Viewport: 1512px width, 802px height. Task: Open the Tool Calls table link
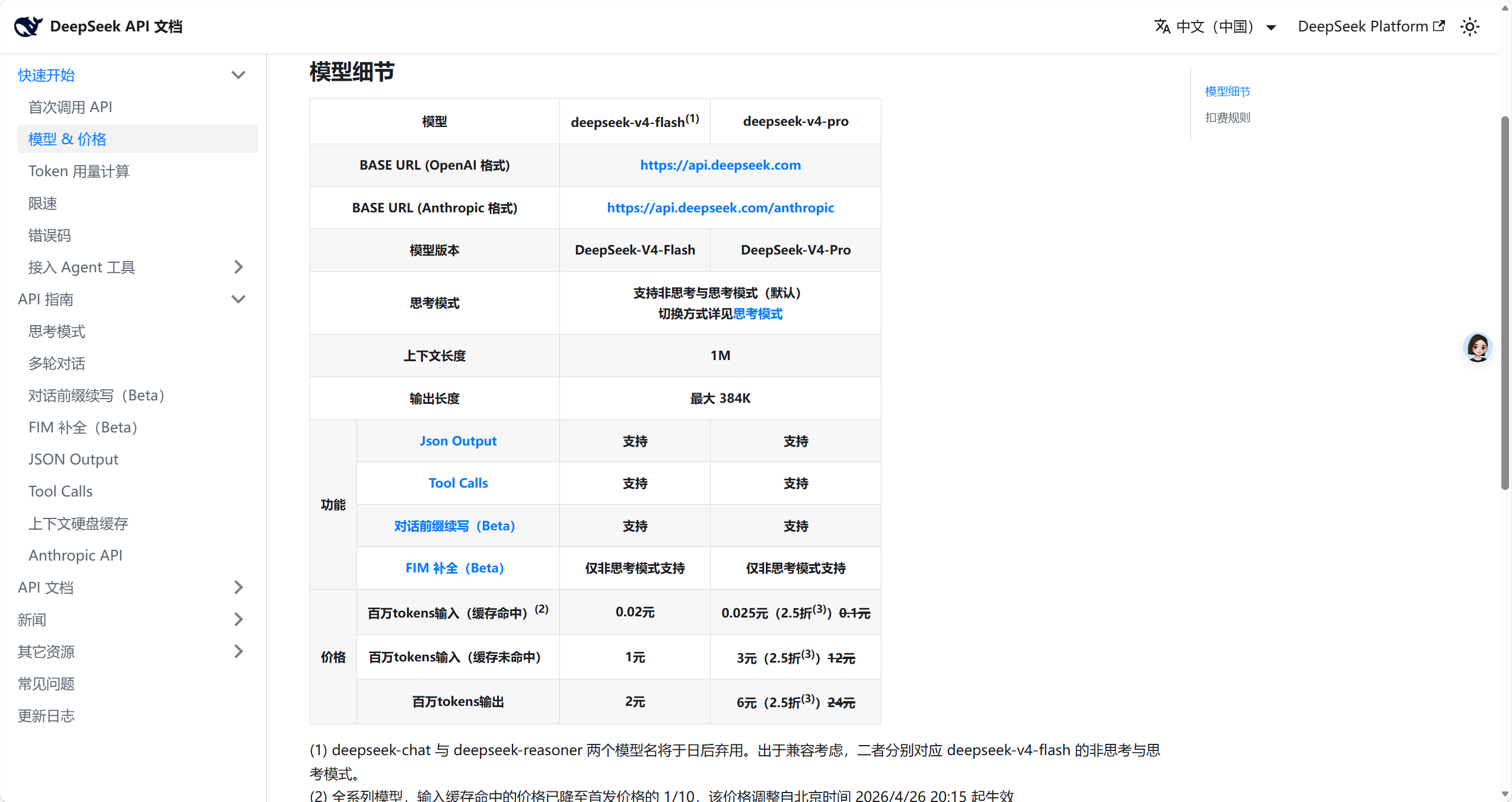pyautogui.click(x=458, y=483)
